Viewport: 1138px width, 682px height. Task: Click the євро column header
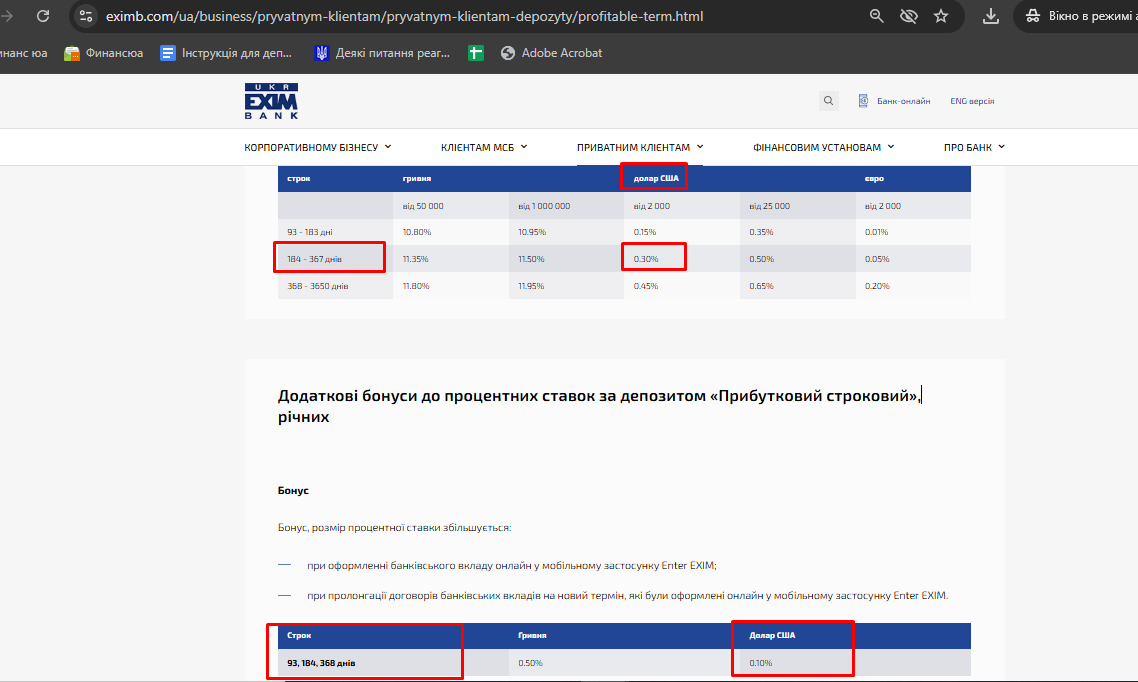click(x=874, y=178)
